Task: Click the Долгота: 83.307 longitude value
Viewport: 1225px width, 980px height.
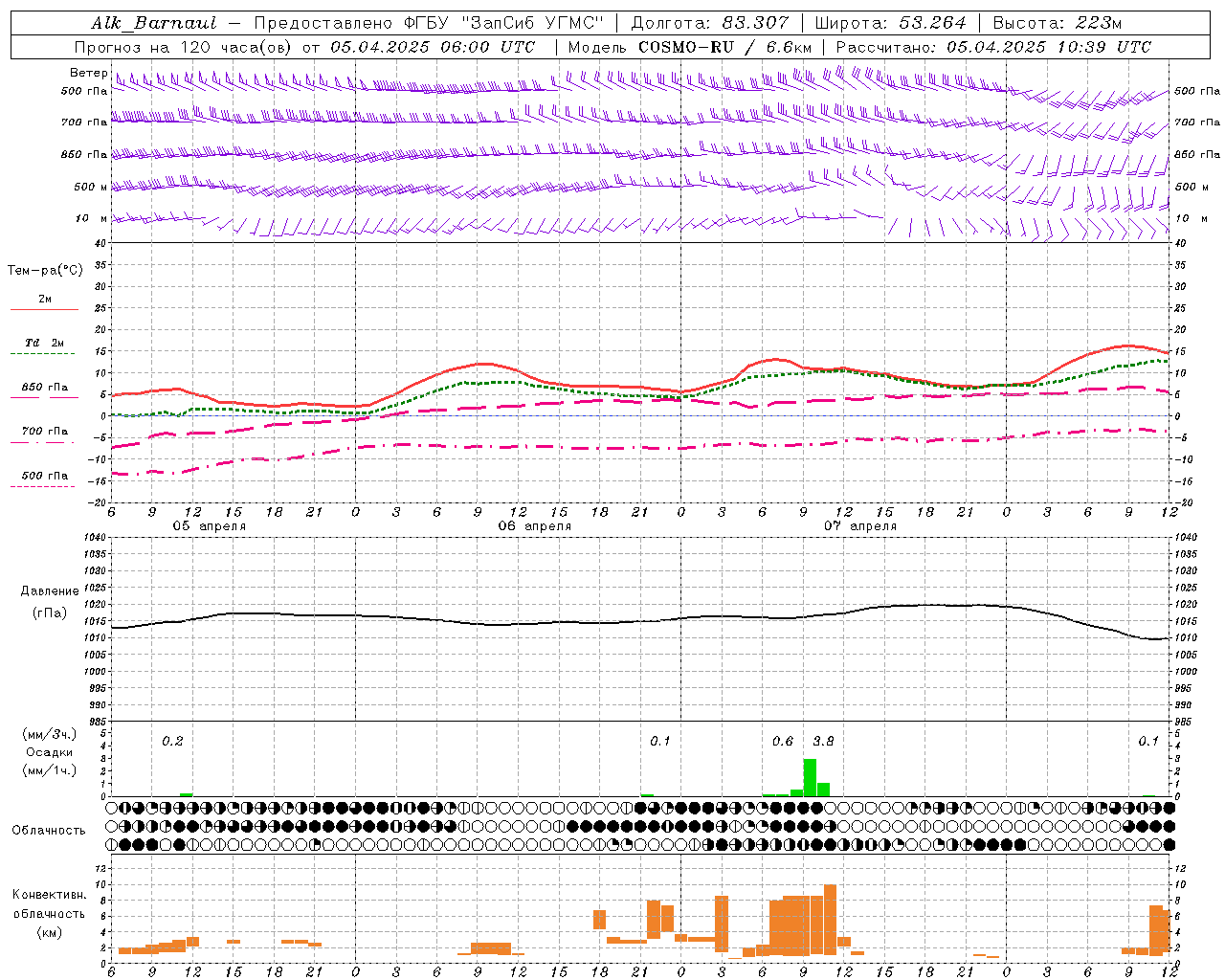Action: coord(710,23)
